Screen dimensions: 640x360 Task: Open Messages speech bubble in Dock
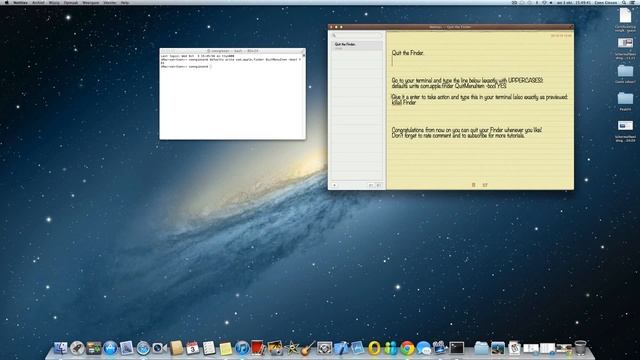(424, 348)
